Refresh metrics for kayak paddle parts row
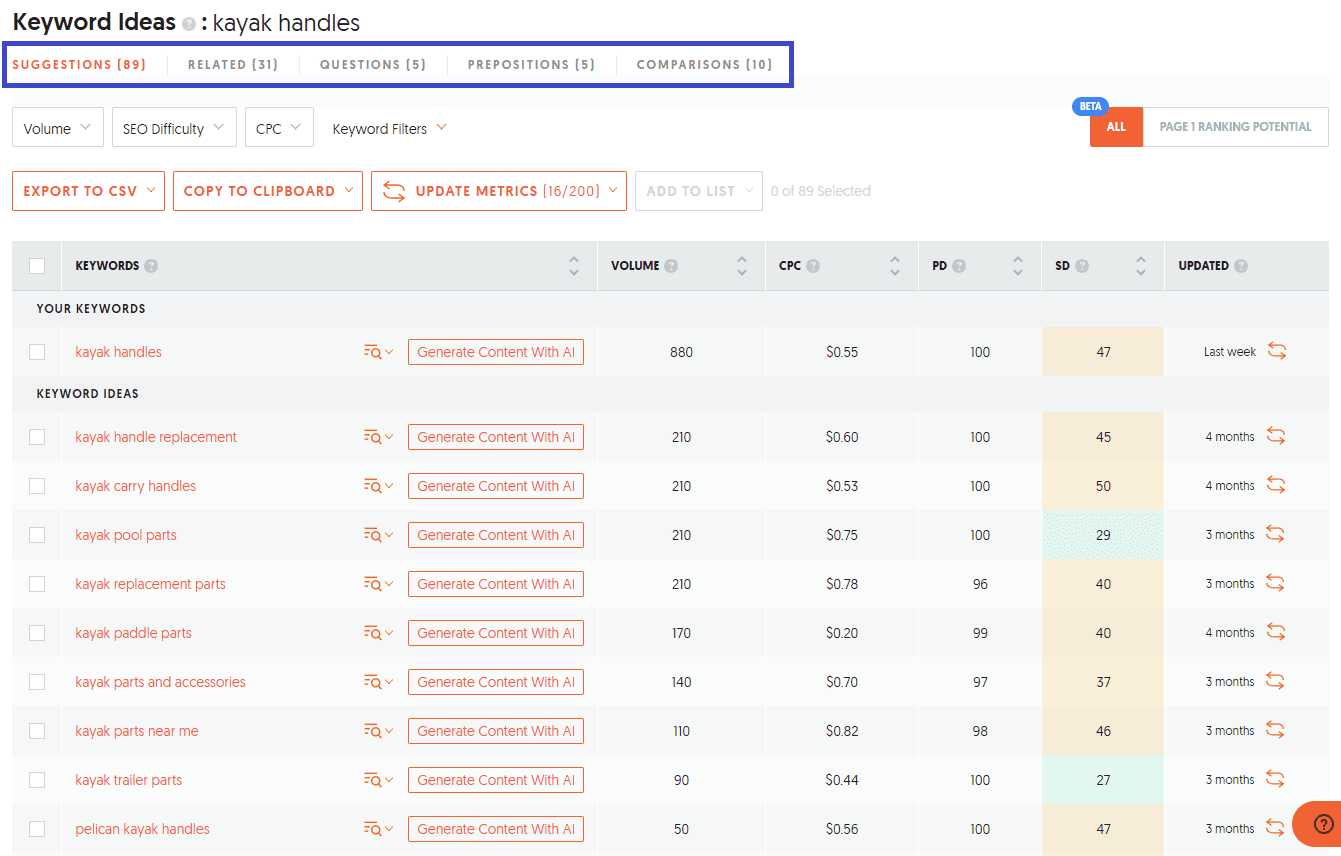The width and height of the screenshot is (1341, 856). click(1276, 632)
